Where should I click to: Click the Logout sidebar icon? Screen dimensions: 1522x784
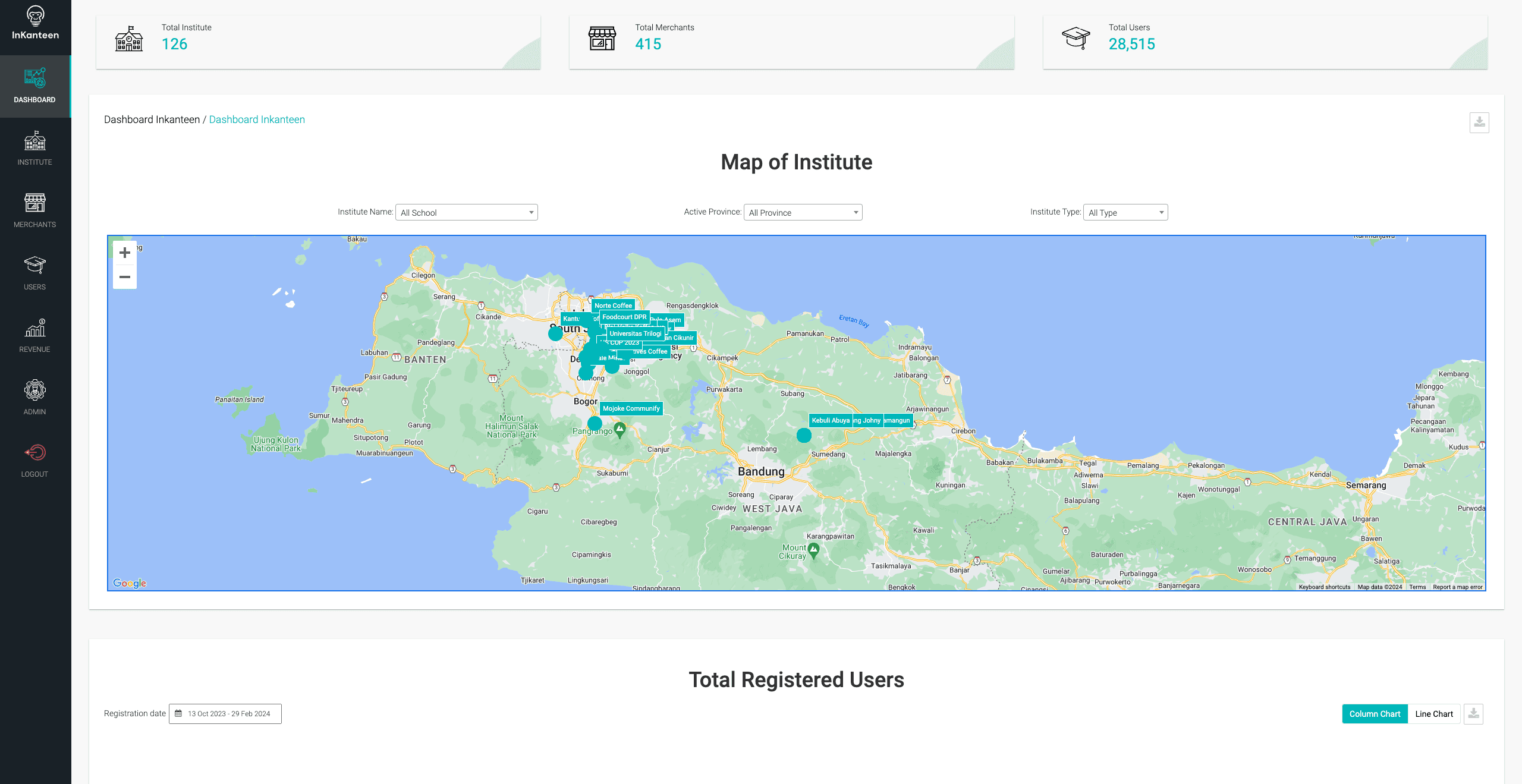(35, 452)
